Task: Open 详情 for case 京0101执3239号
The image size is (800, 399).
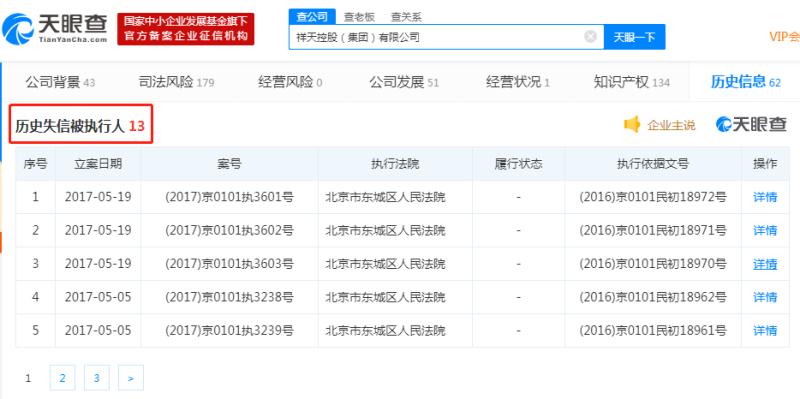Action: [765, 331]
